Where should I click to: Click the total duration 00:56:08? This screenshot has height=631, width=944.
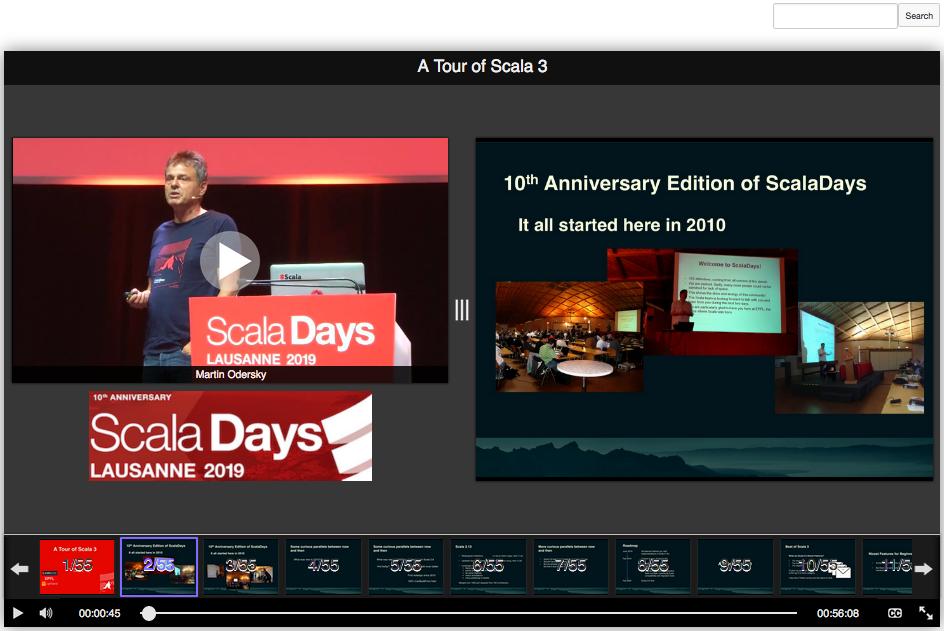tap(837, 613)
